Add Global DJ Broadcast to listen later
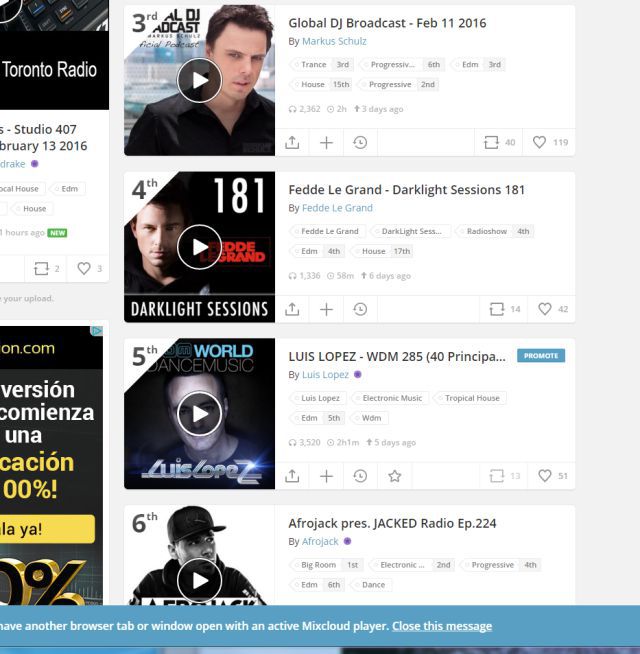 point(360,143)
